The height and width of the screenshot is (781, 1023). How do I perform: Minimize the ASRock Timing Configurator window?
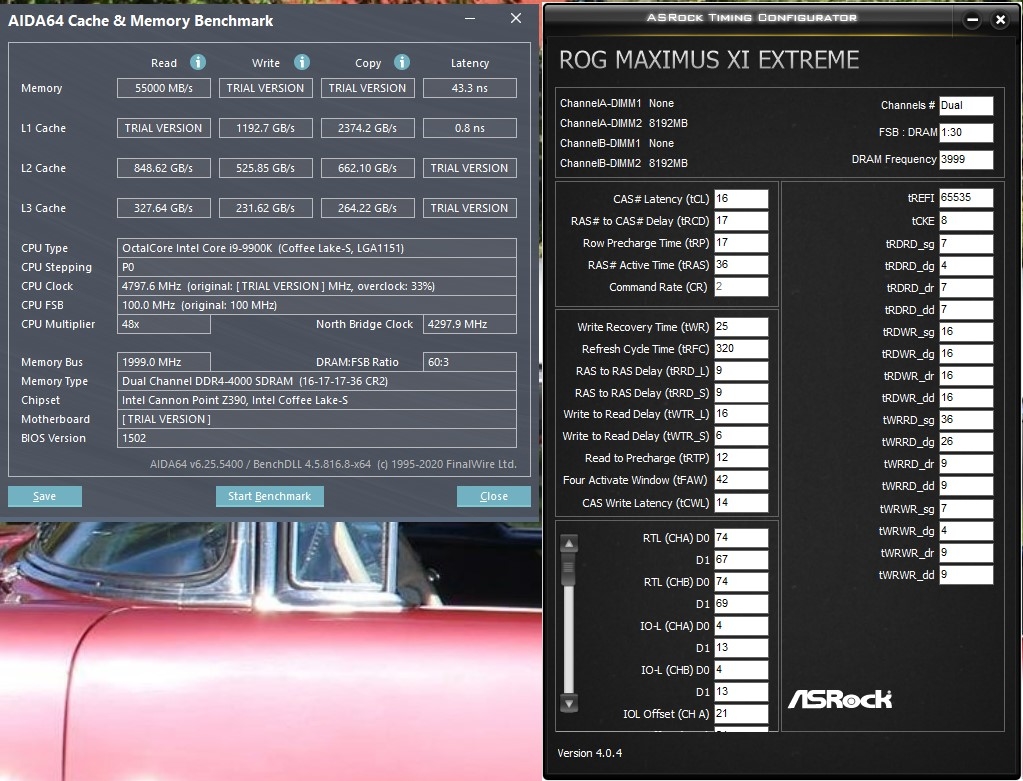pyautogui.click(x=972, y=20)
